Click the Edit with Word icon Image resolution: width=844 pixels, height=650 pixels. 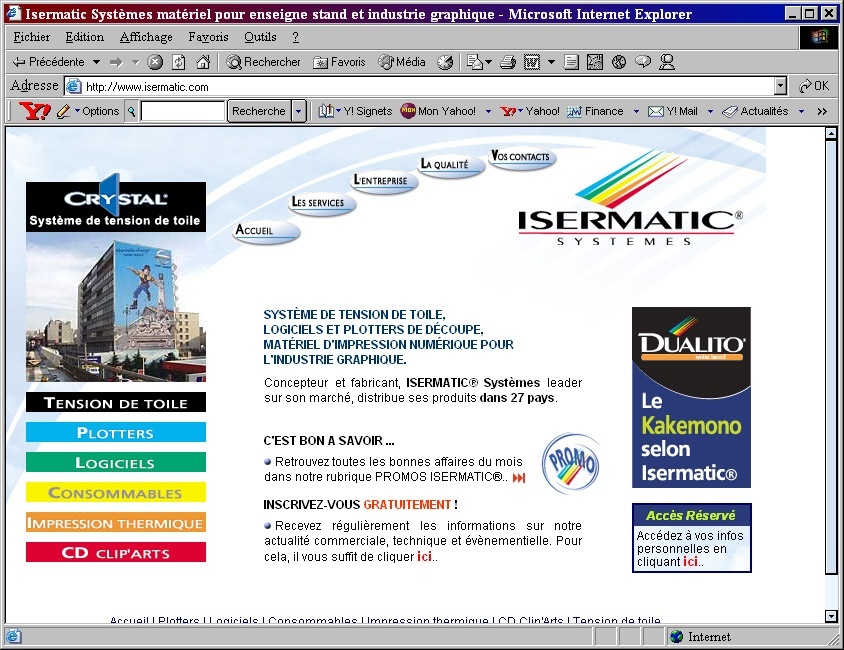tap(532, 62)
